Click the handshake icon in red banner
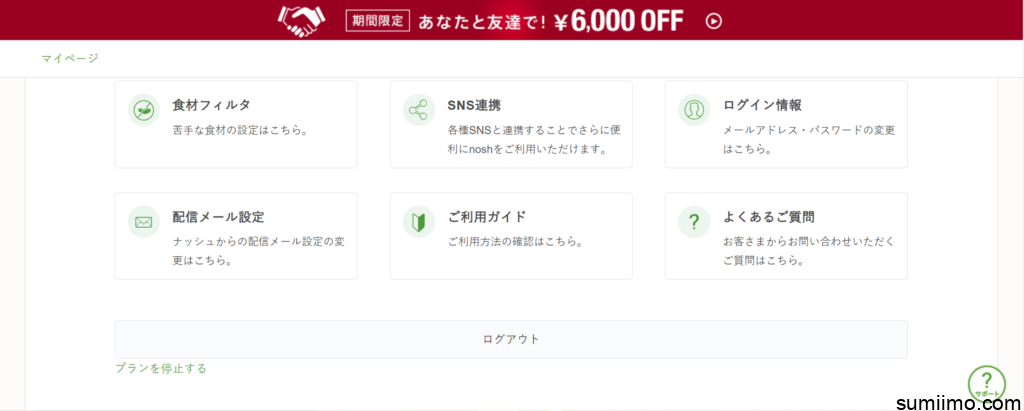This screenshot has height=411, width=1024. coord(304,20)
